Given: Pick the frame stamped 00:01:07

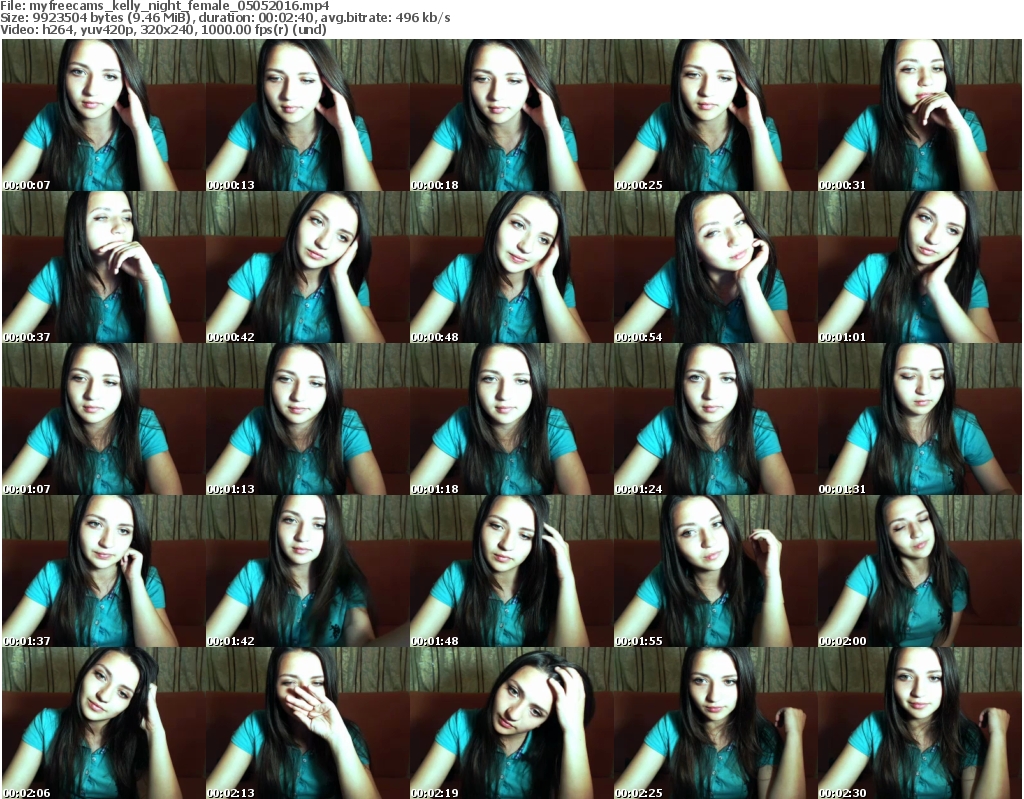Looking at the screenshot, I should 104,419.
